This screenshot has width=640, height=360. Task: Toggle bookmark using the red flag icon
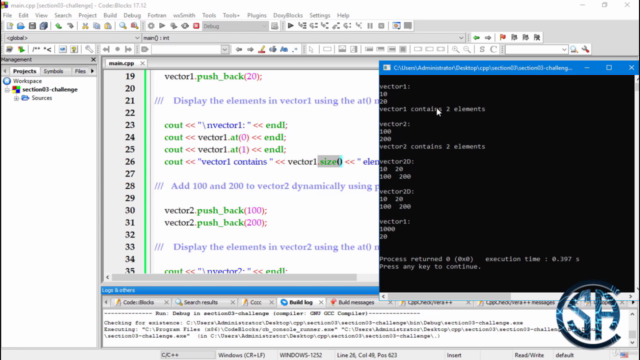[503, 38]
